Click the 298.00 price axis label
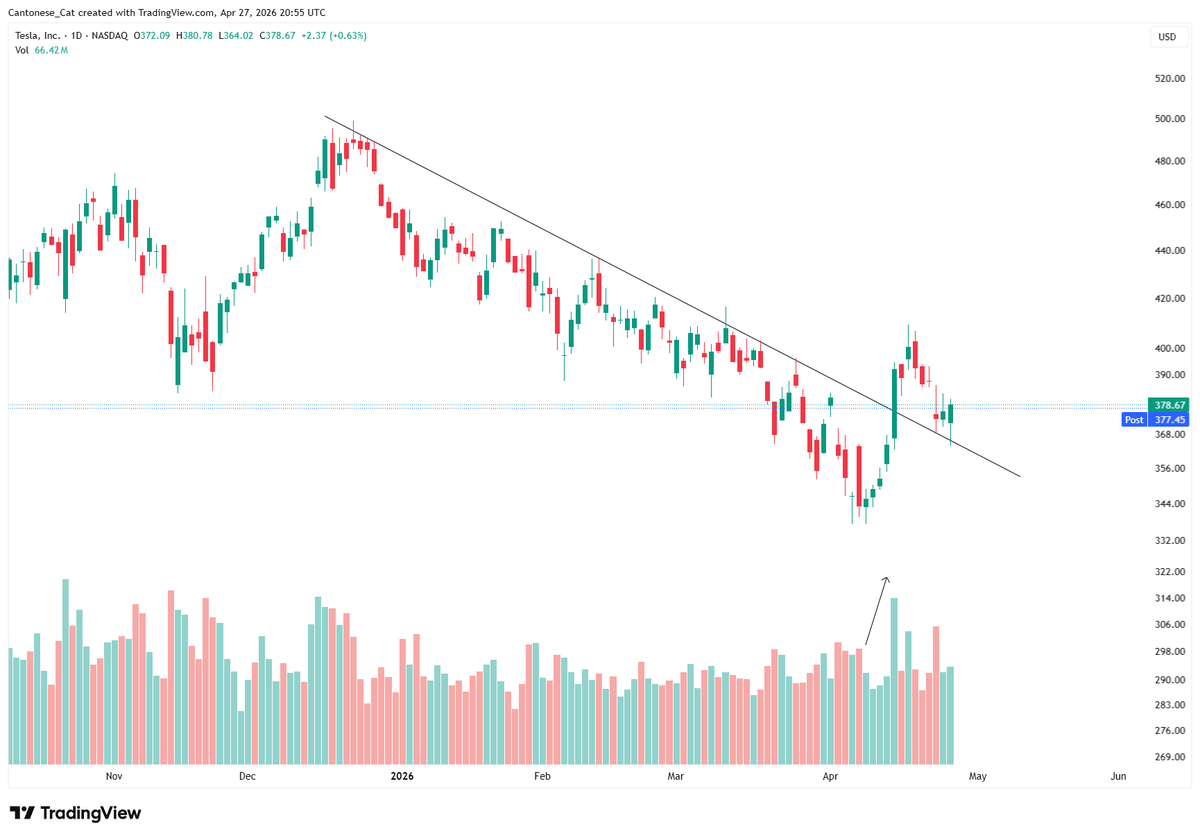The height and width of the screenshot is (838, 1200). [1169, 652]
